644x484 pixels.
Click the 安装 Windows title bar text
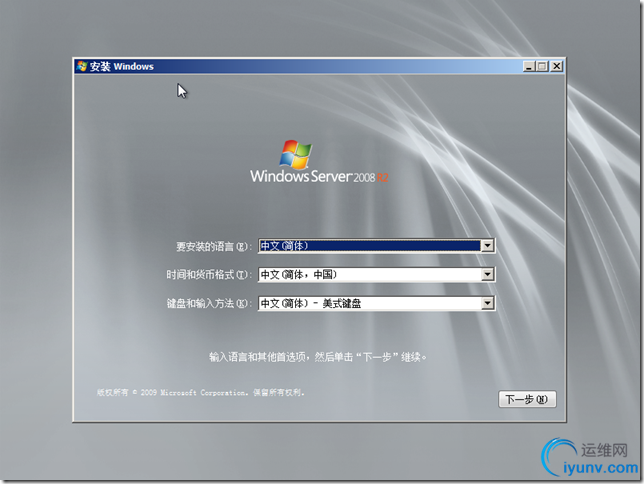(122, 67)
